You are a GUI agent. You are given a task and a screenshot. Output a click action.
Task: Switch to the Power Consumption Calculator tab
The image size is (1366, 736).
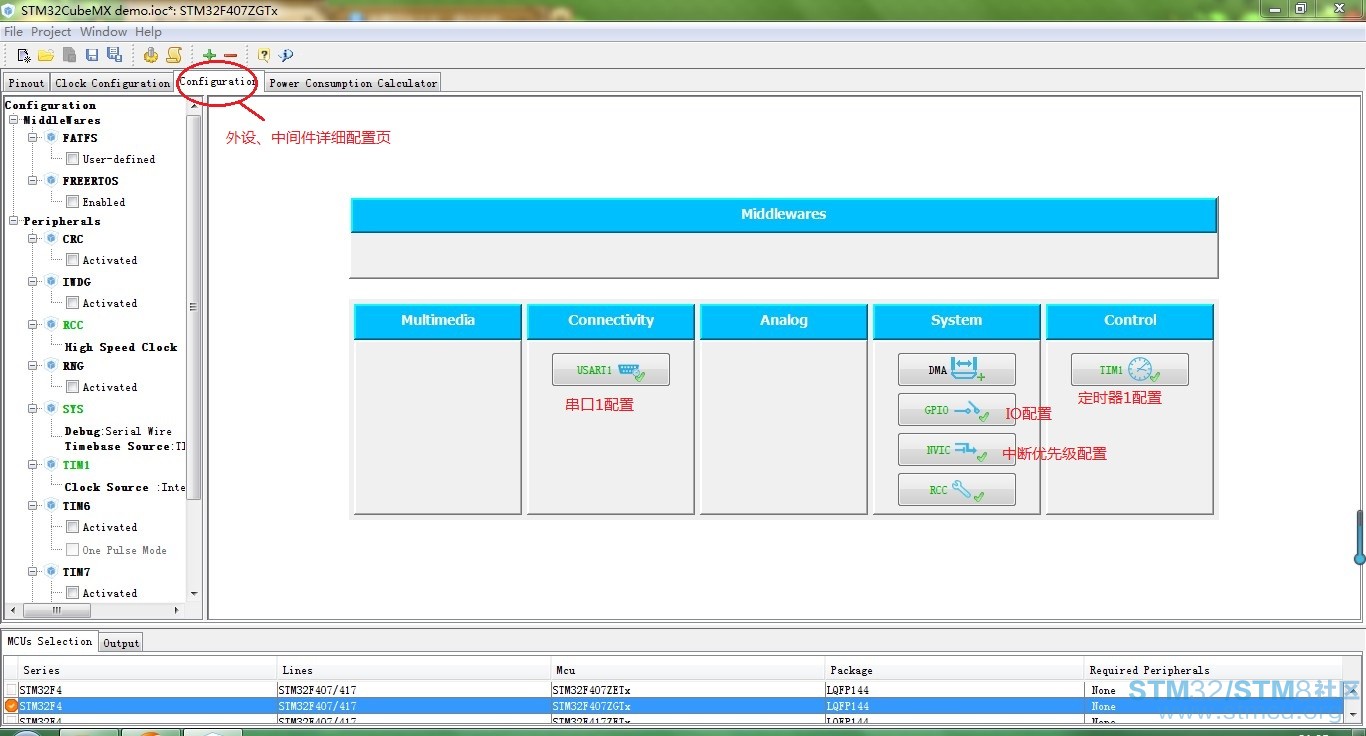[353, 83]
